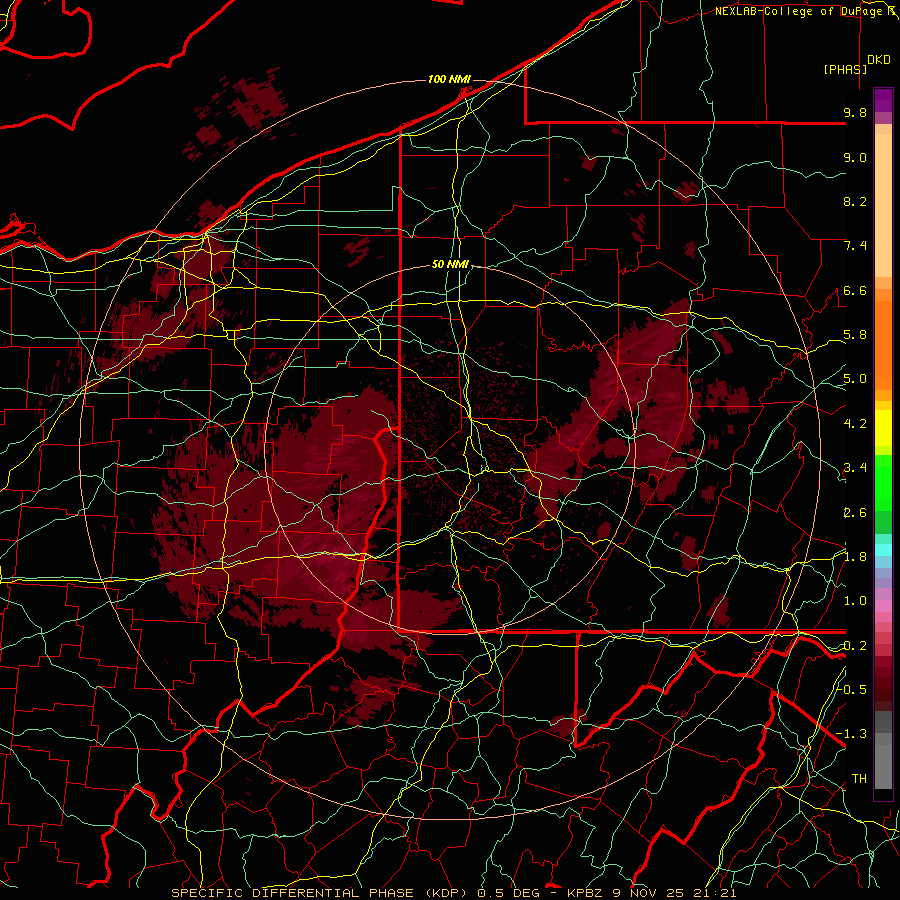Click the "0.5 DEG" elevation text in caption
900x900 pixels.
[x=514, y=893]
